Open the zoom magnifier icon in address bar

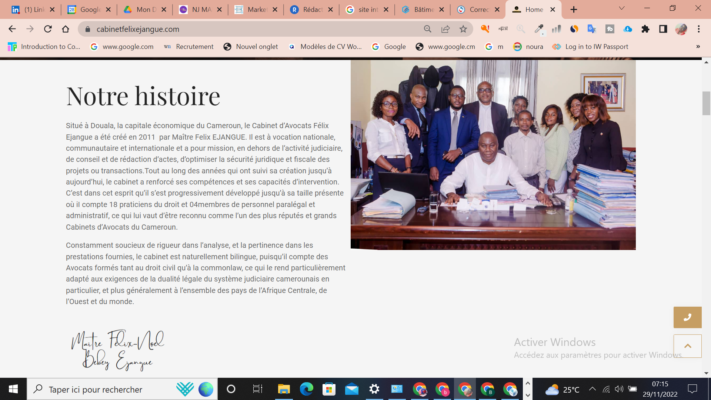pos(427,29)
